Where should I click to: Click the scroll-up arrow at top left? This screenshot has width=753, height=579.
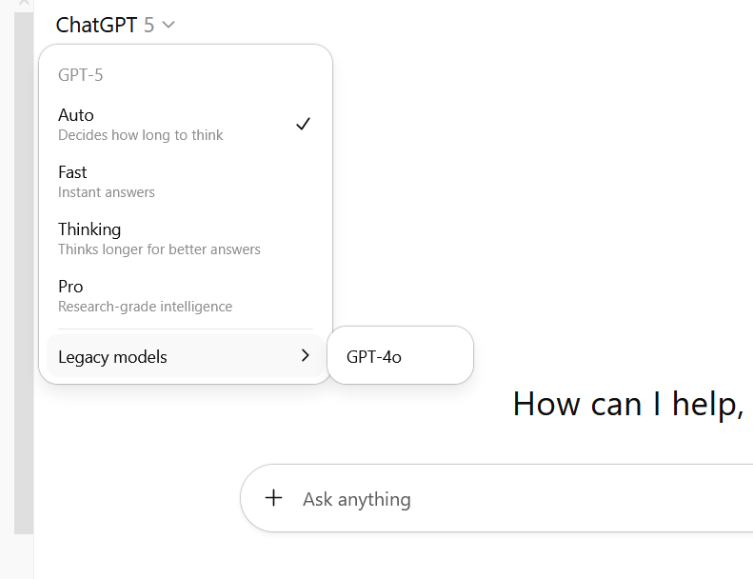pyautogui.click(x=23, y=4)
